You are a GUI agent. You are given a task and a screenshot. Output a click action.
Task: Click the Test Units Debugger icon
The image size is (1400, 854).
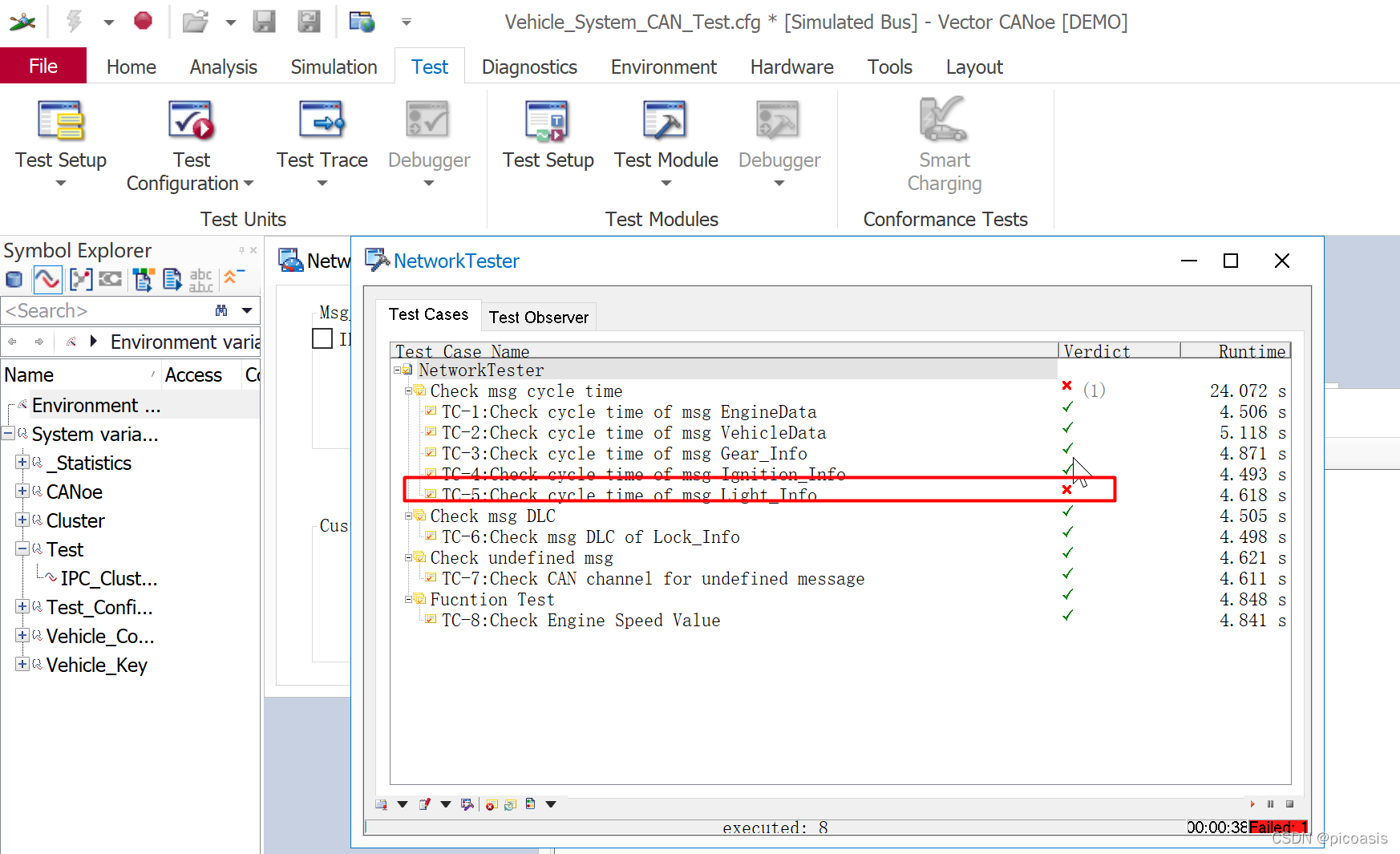click(428, 121)
